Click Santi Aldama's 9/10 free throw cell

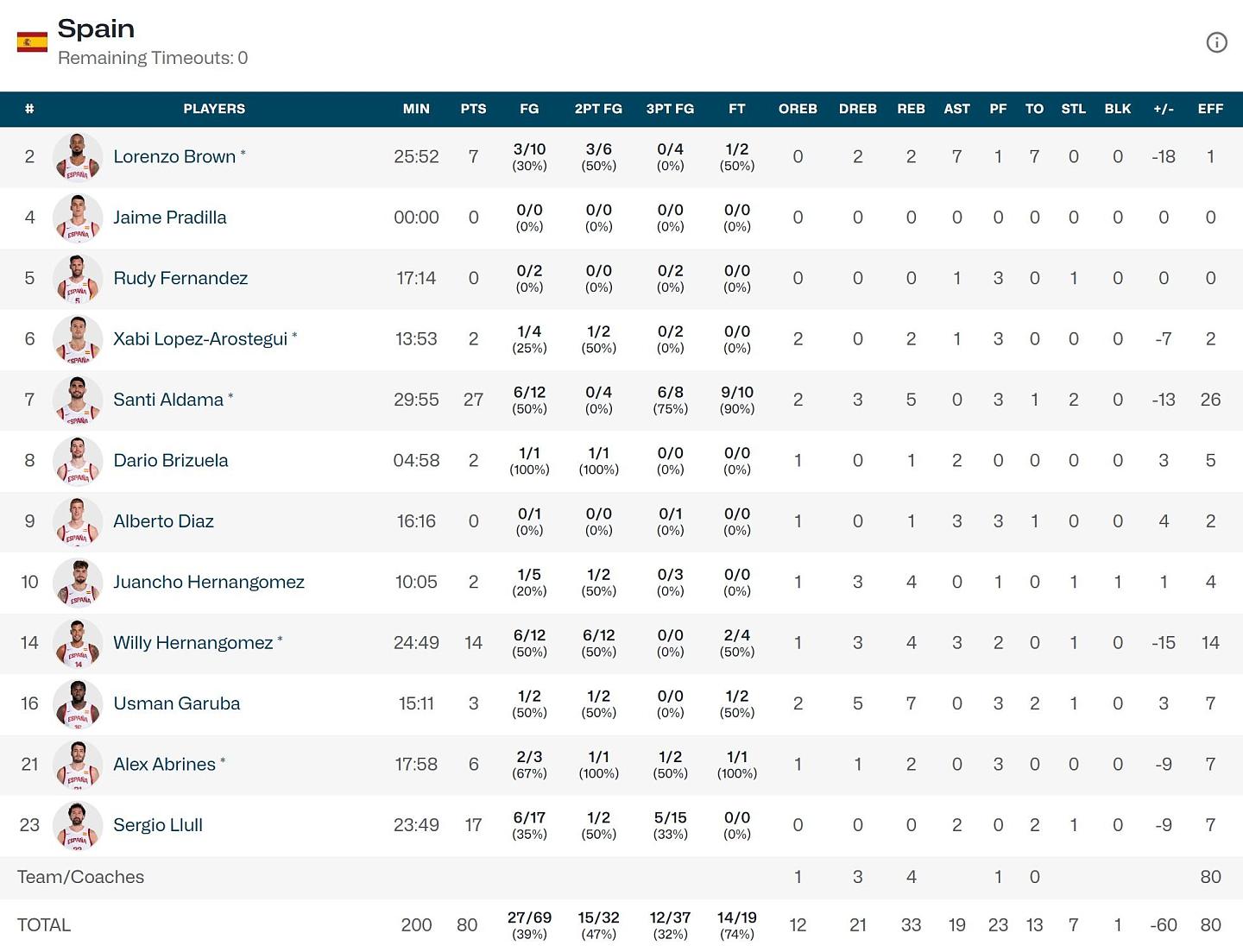736,400
